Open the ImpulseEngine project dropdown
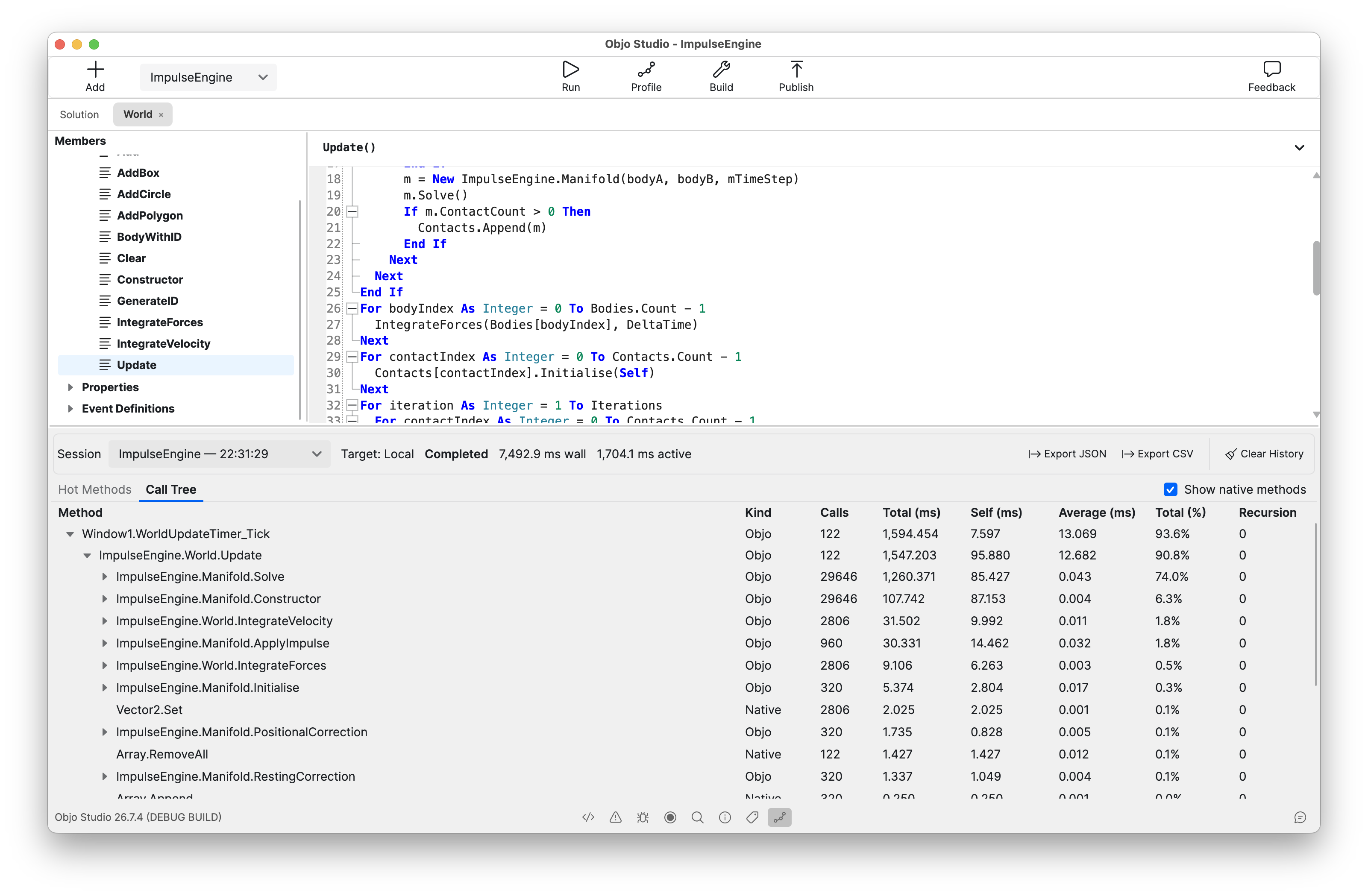 (x=208, y=77)
